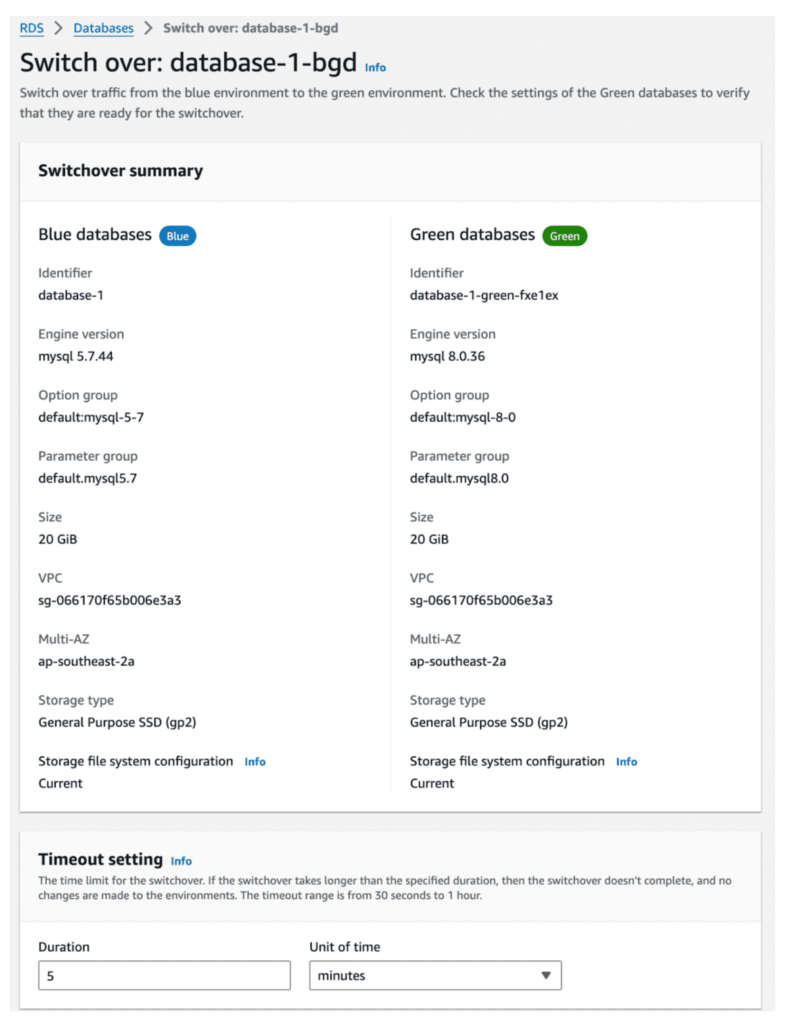Open Info for Blue storage file system configuration

click(x=255, y=762)
